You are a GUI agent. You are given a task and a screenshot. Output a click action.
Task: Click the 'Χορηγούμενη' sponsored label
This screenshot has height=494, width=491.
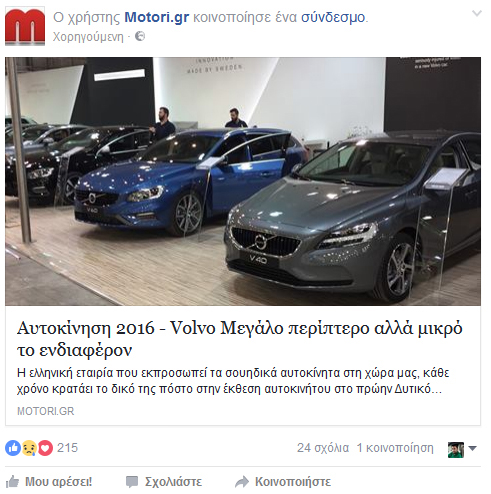(88, 36)
